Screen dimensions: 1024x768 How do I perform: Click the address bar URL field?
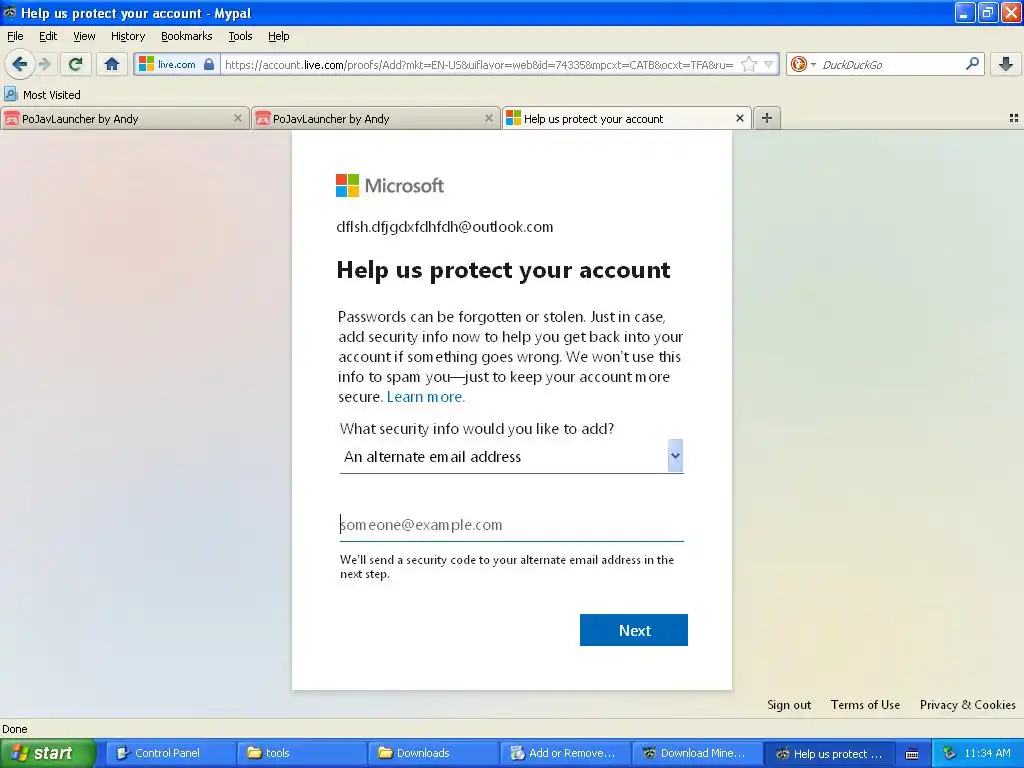(x=479, y=64)
